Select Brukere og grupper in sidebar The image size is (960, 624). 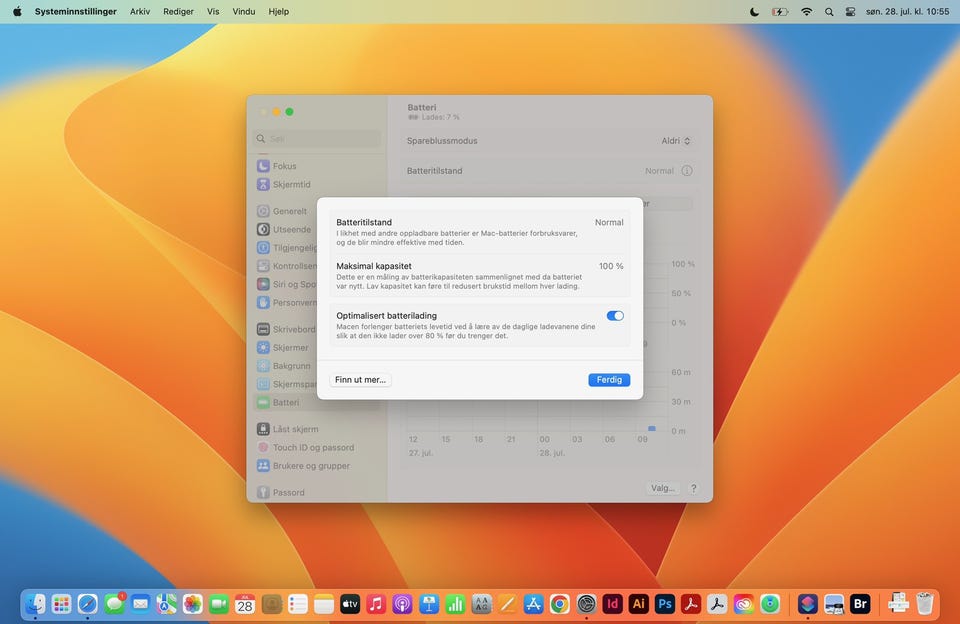[x=317, y=466]
